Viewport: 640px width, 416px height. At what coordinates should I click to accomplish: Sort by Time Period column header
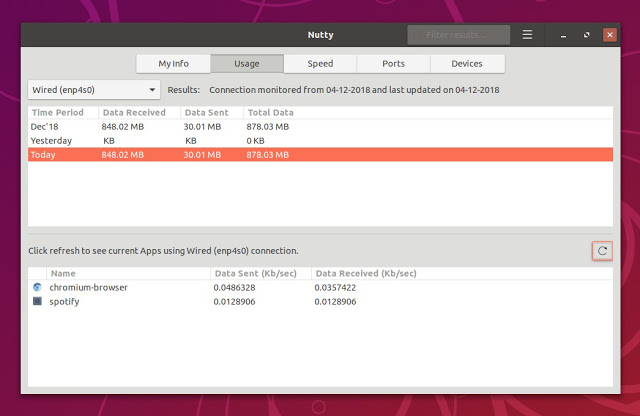click(63, 113)
